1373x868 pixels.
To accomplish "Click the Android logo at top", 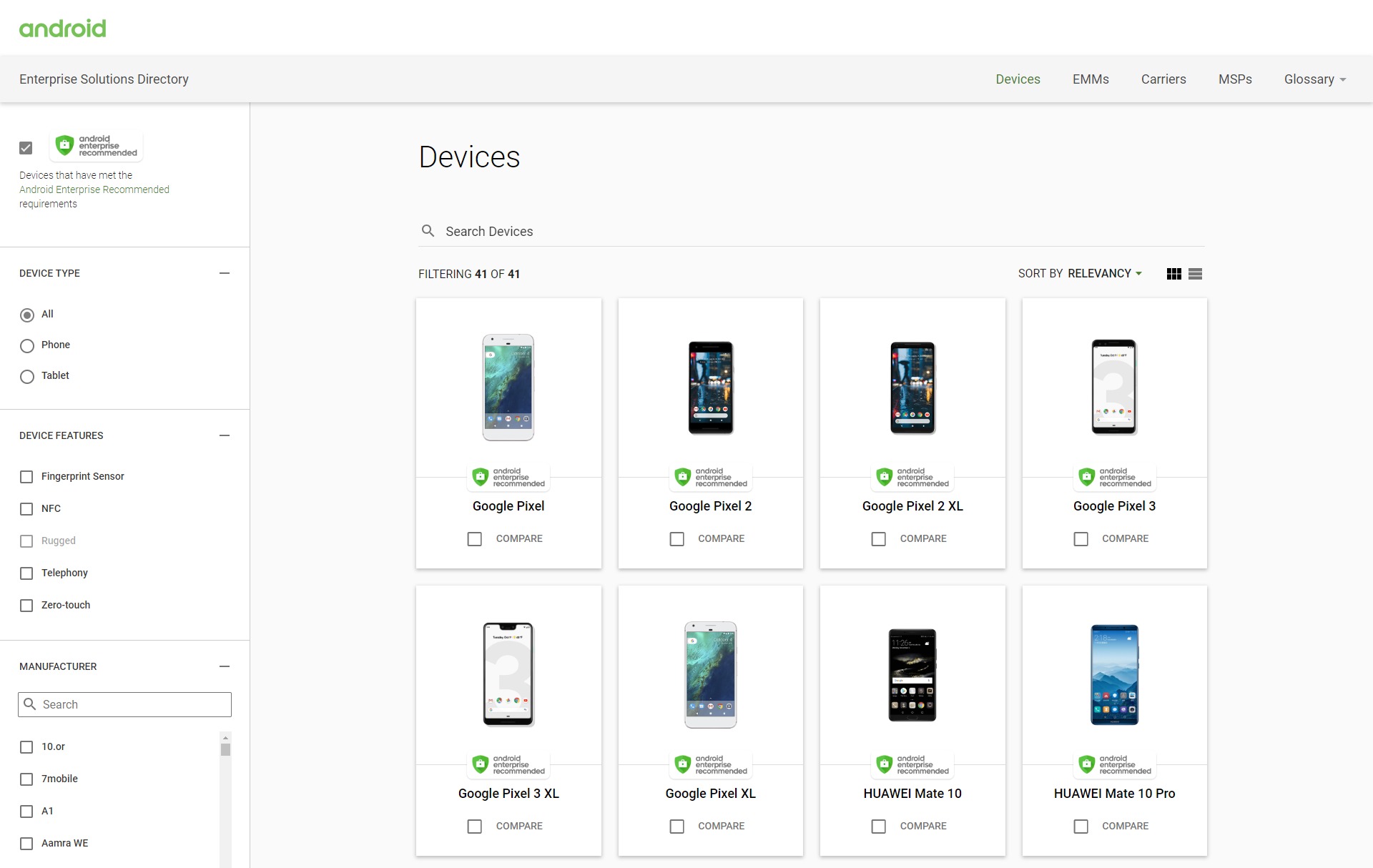I will 63,29.
